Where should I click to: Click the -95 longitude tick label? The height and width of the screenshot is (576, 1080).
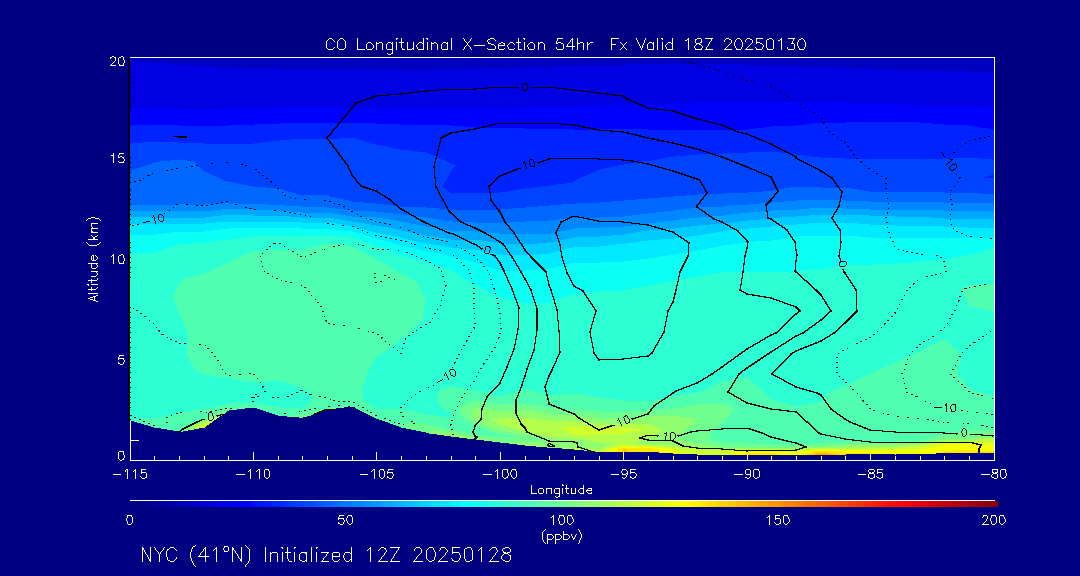[x=623, y=475]
